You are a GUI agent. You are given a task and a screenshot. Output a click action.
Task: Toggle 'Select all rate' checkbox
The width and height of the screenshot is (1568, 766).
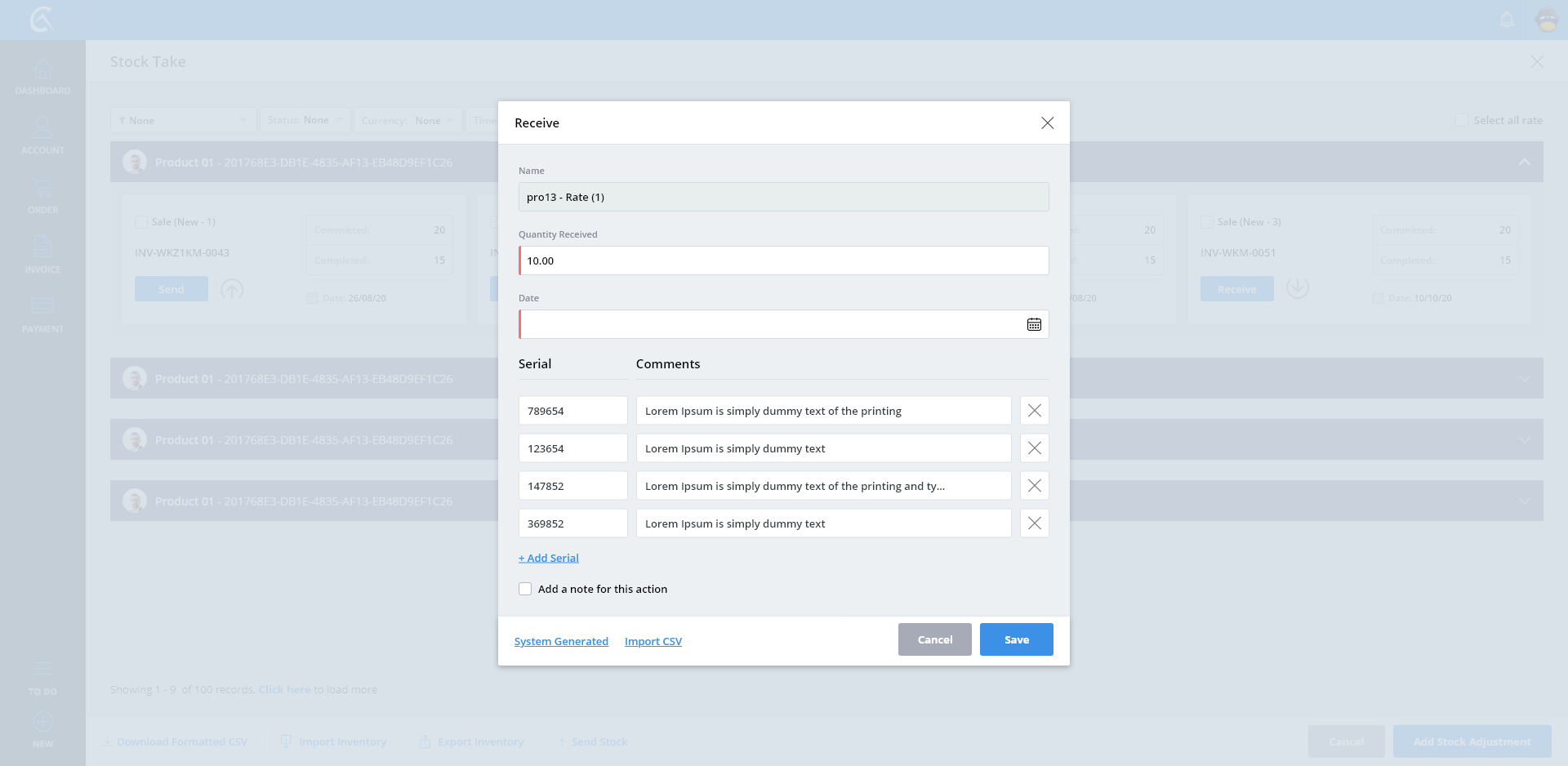[1461, 120]
